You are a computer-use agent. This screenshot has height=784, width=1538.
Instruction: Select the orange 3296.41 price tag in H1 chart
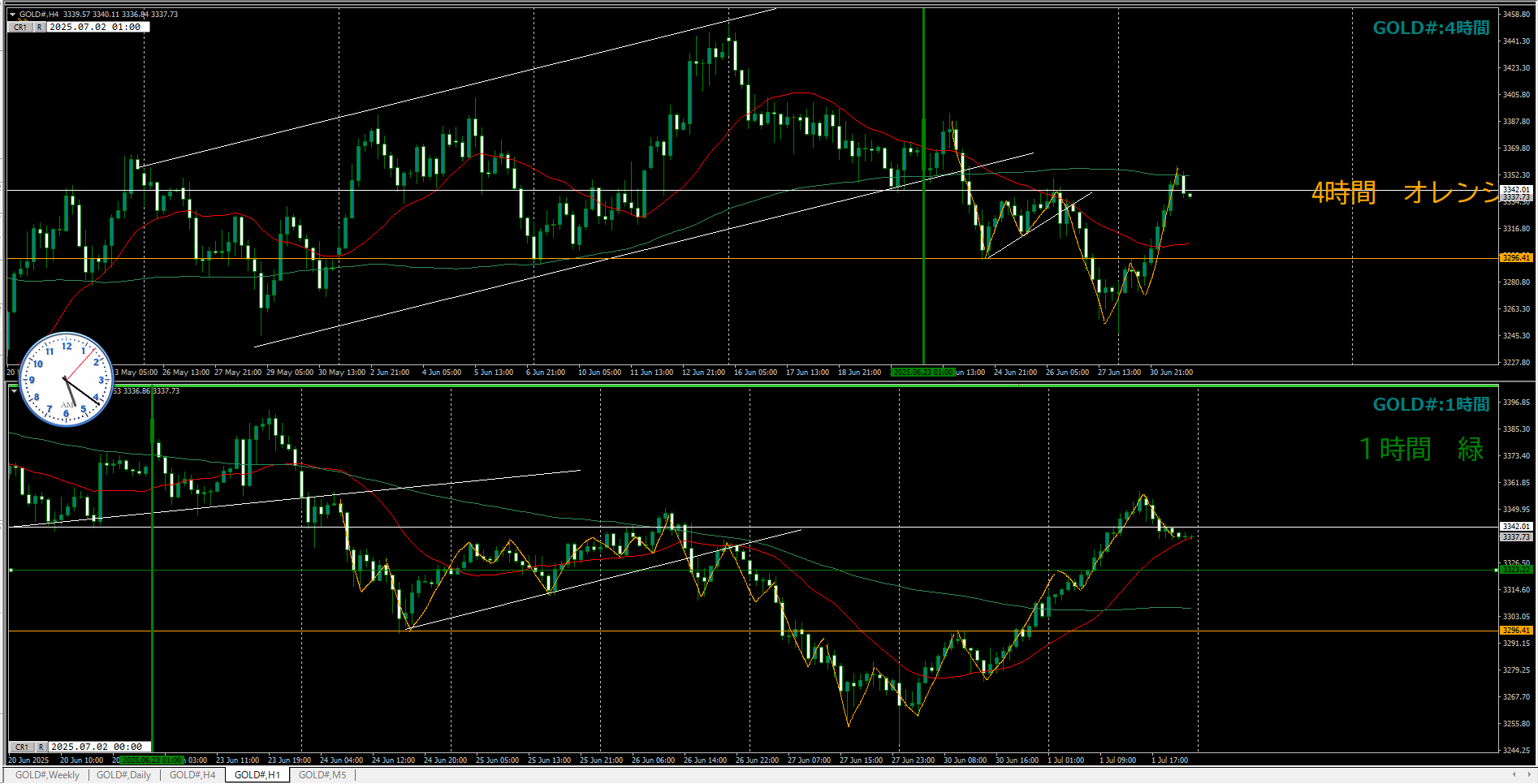(1515, 631)
